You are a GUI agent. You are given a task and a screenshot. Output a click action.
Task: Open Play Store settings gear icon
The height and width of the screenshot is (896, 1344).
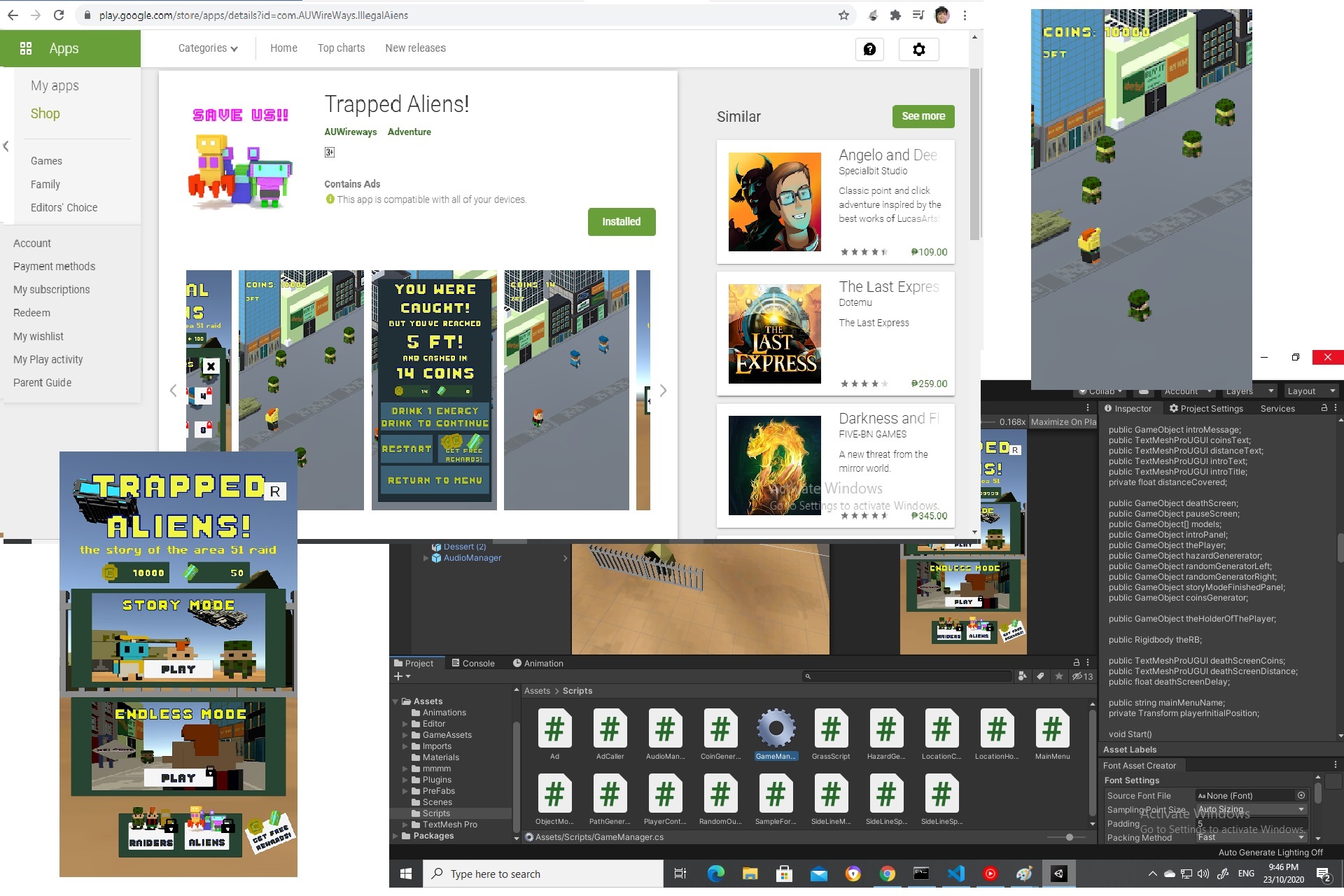(918, 49)
